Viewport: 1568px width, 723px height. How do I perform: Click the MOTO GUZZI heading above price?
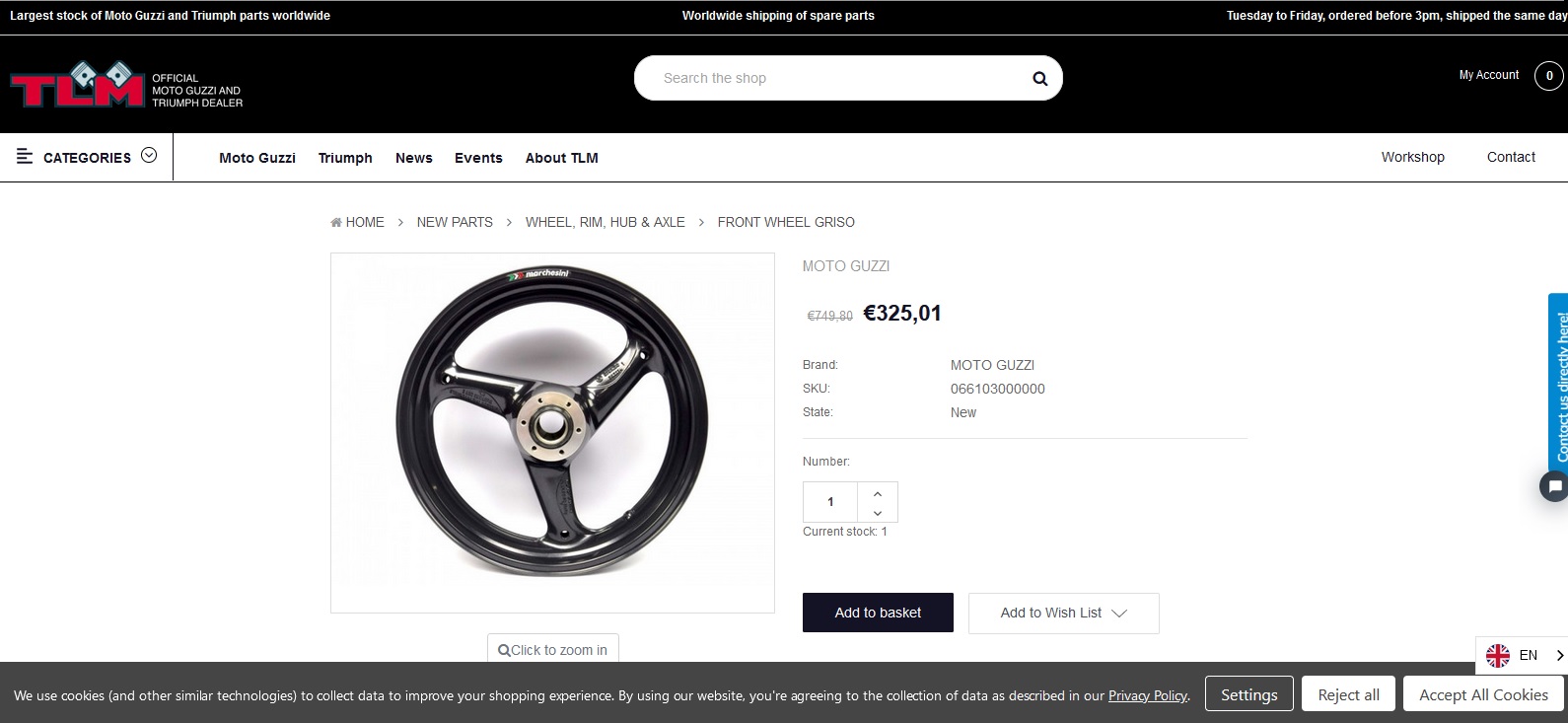point(846,266)
